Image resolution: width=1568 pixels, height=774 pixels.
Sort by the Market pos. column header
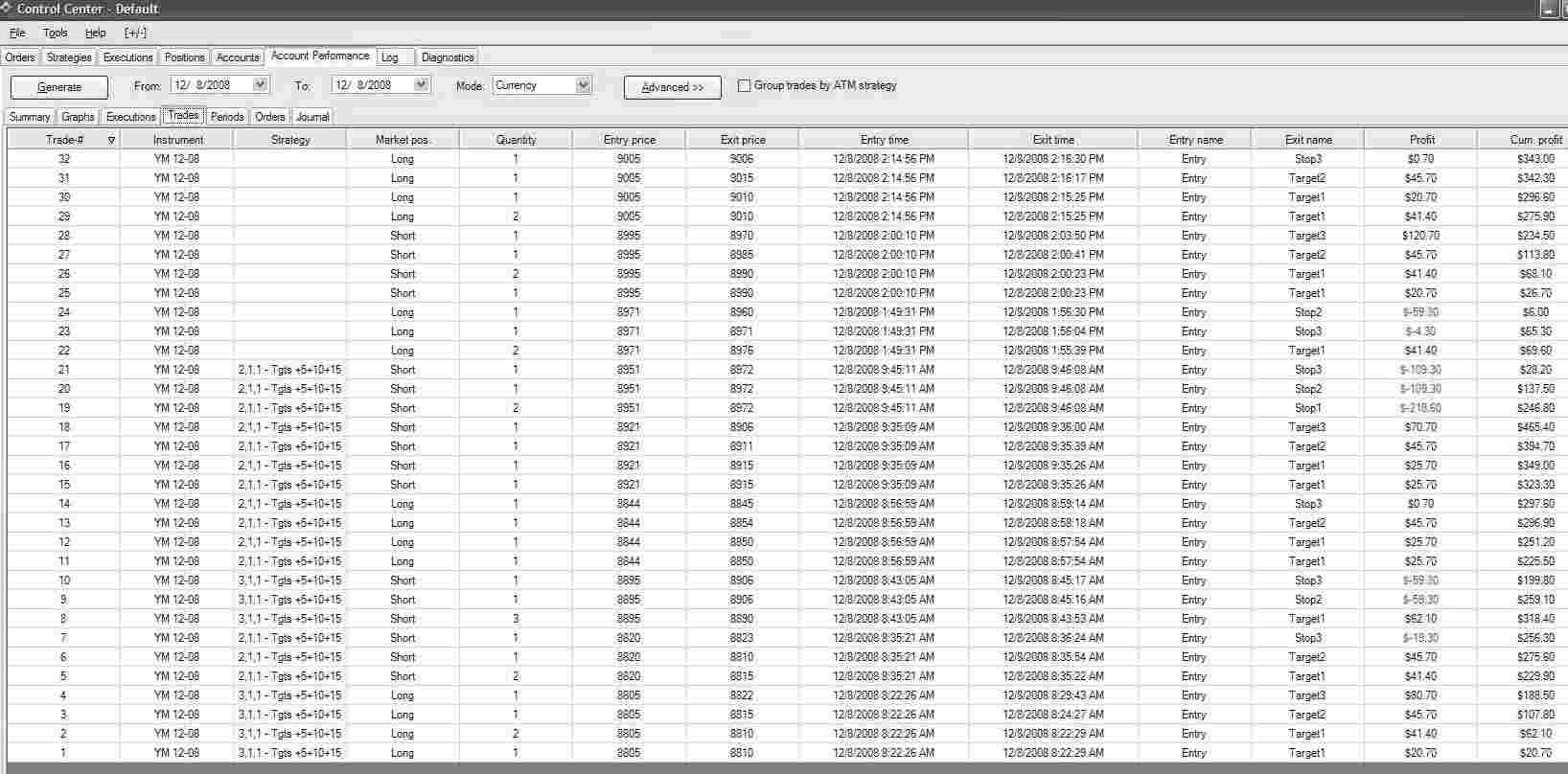click(404, 140)
